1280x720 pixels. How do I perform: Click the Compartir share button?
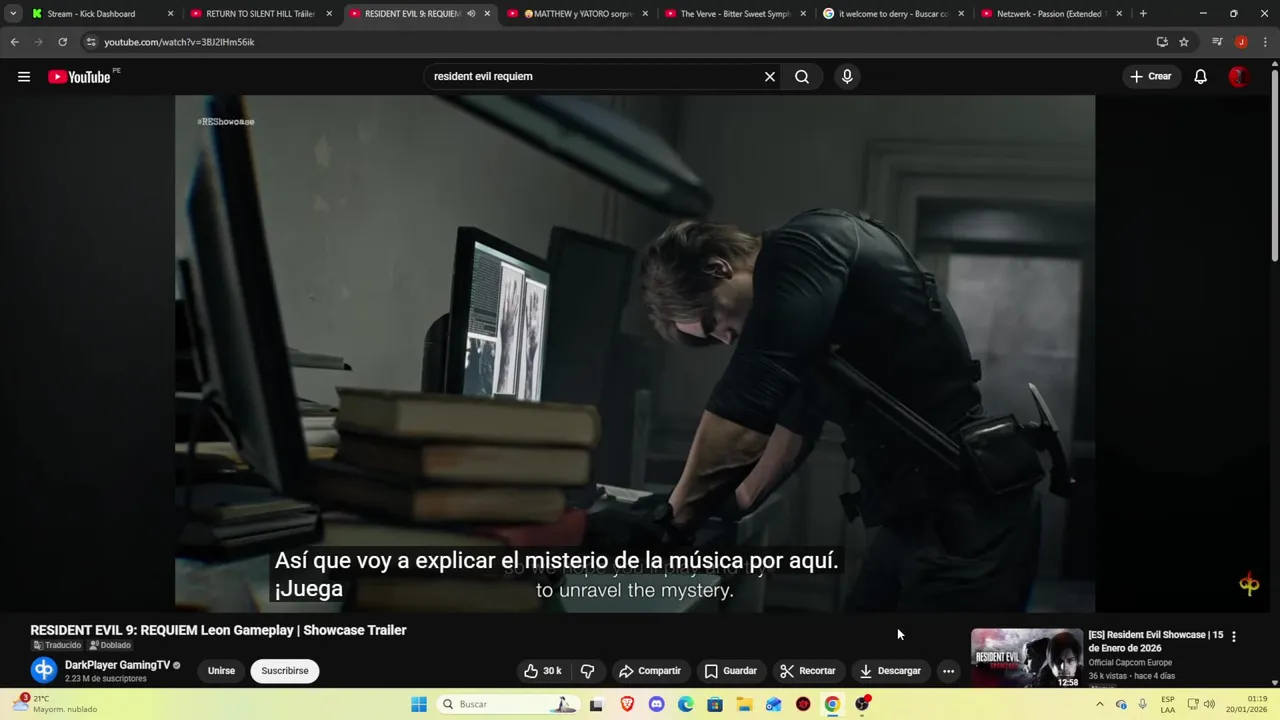(x=649, y=671)
